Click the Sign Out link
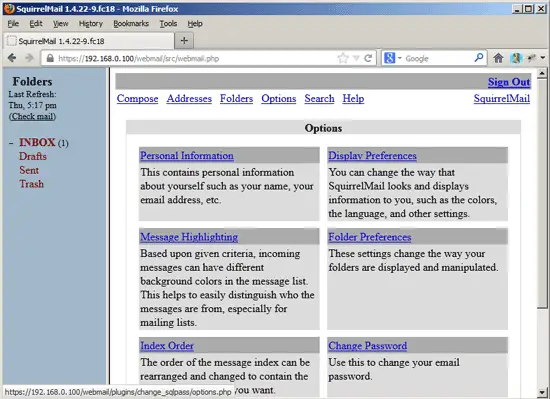 click(509, 82)
